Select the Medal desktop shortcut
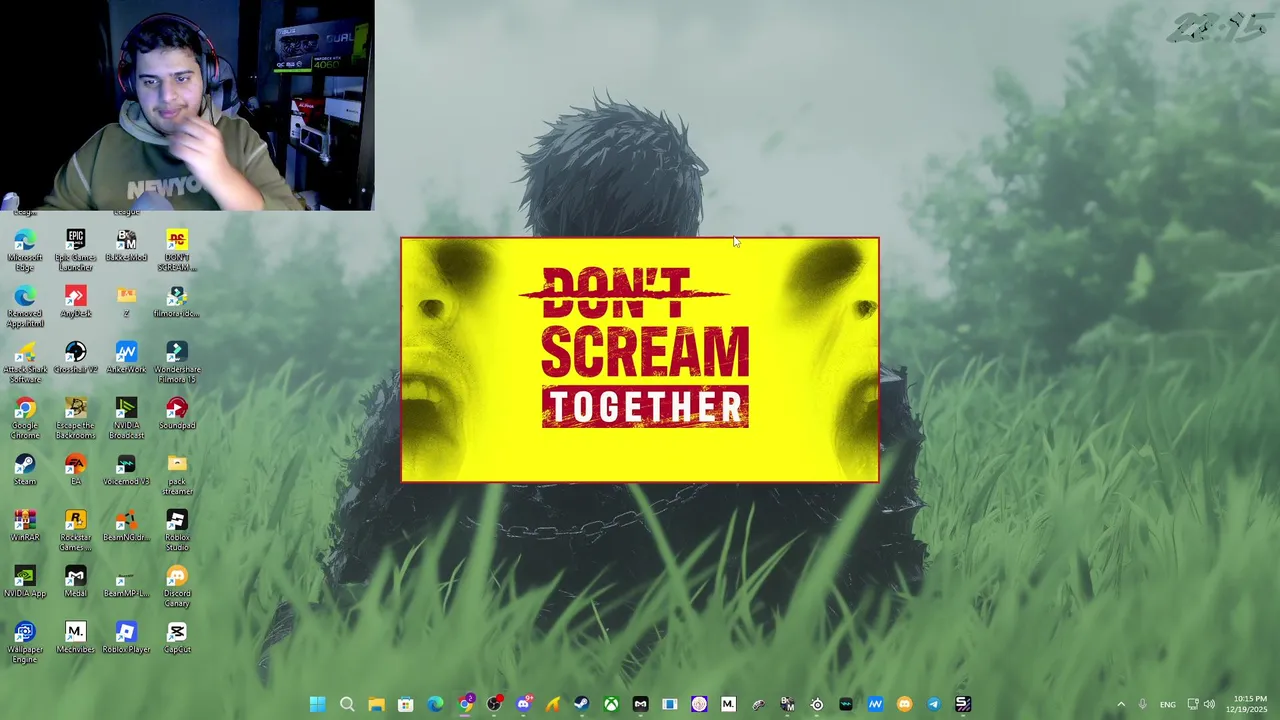The width and height of the screenshot is (1280, 720). tap(76, 582)
